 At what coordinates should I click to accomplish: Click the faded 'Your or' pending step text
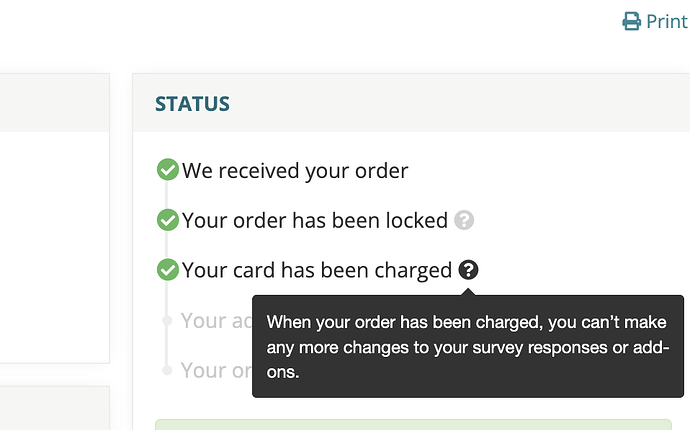tap(217, 371)
